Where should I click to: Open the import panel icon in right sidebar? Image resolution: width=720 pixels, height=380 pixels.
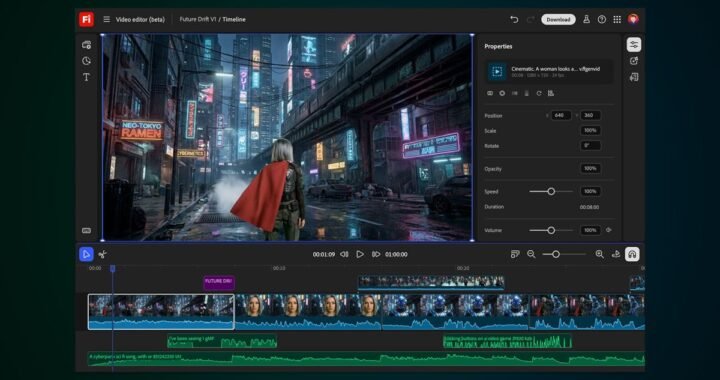[x=634, y=77]
